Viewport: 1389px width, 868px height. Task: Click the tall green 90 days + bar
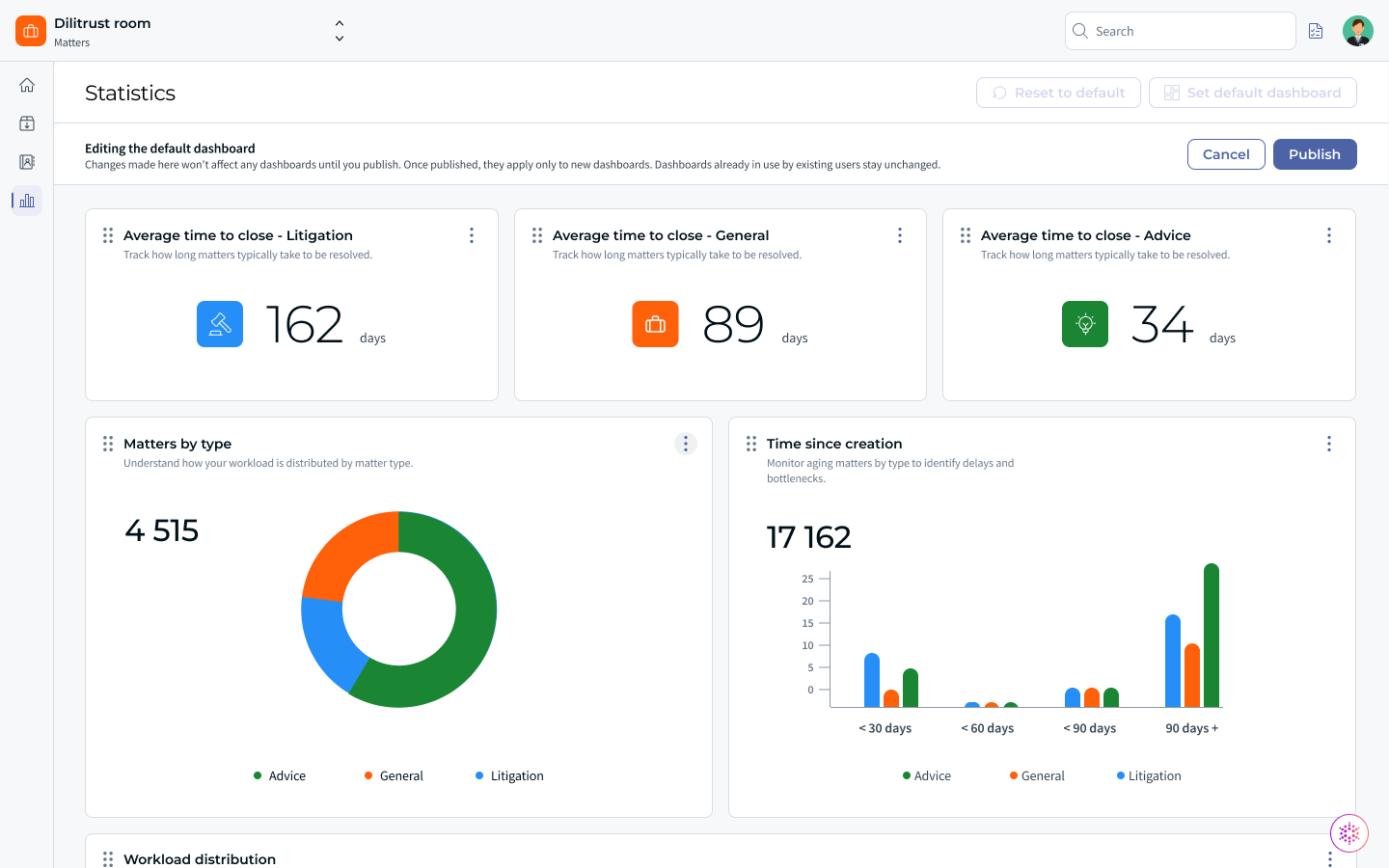[1212, 636]
